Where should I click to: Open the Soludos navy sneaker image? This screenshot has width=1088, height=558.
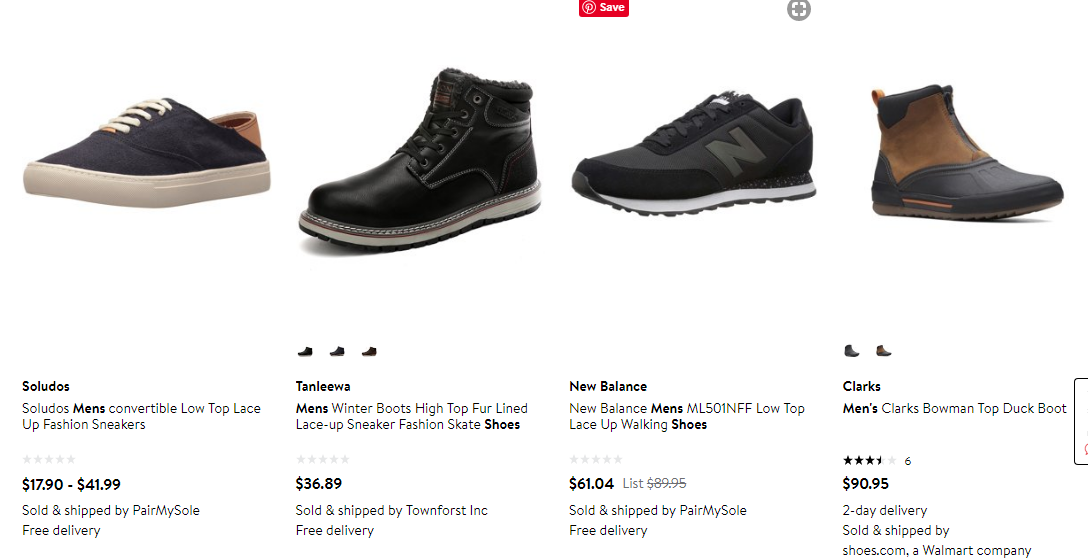[x=146, y=150]
